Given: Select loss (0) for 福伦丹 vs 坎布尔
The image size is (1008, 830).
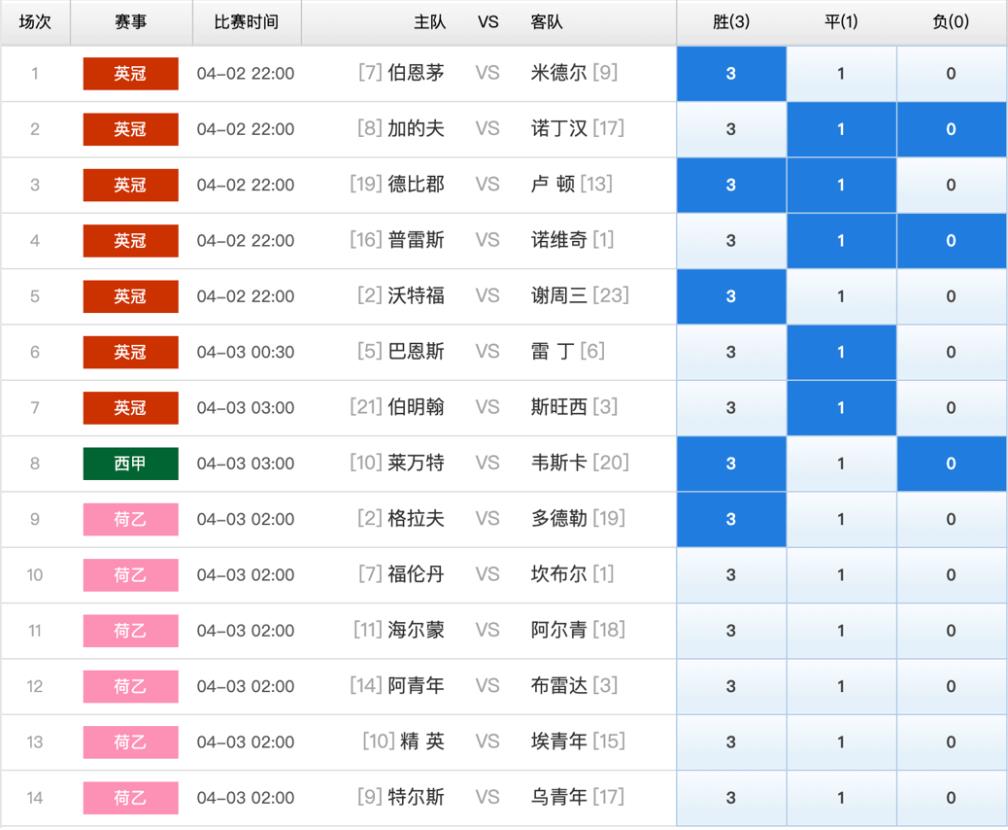Looking at the screenshot, I should (x=951, y=575).
